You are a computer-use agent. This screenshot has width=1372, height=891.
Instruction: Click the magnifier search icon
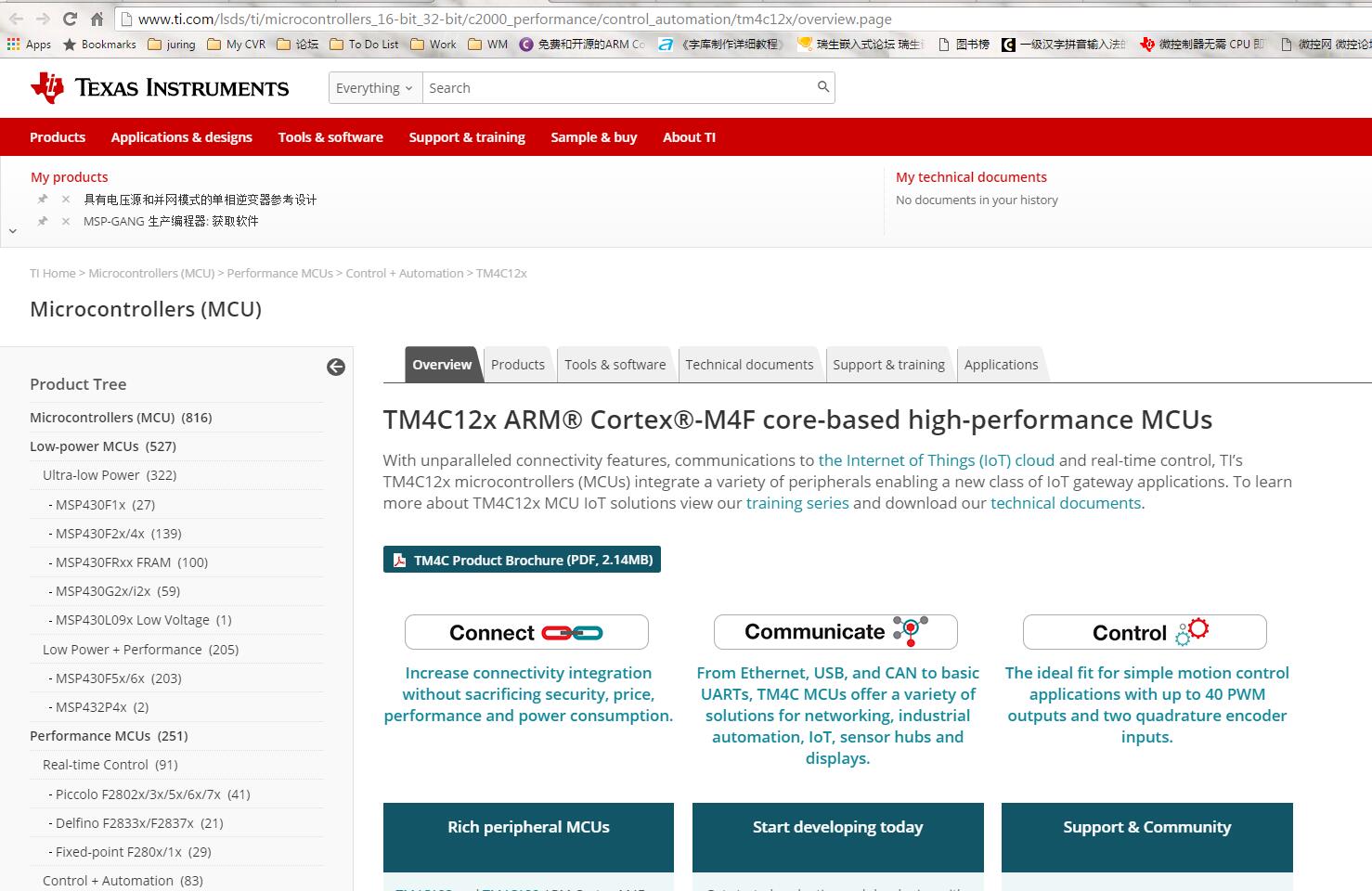click(822, 87)
